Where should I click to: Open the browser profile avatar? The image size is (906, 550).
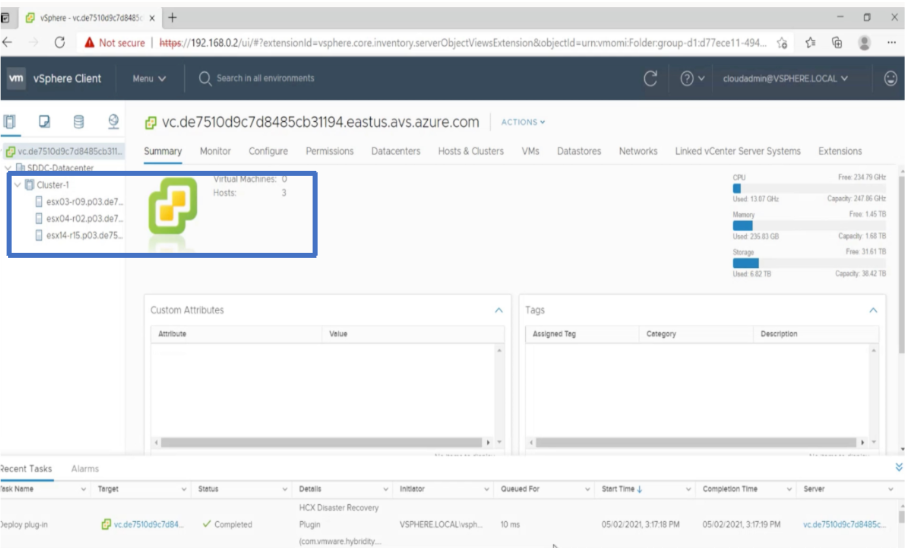pyautogui.click(x=864, y=42)
